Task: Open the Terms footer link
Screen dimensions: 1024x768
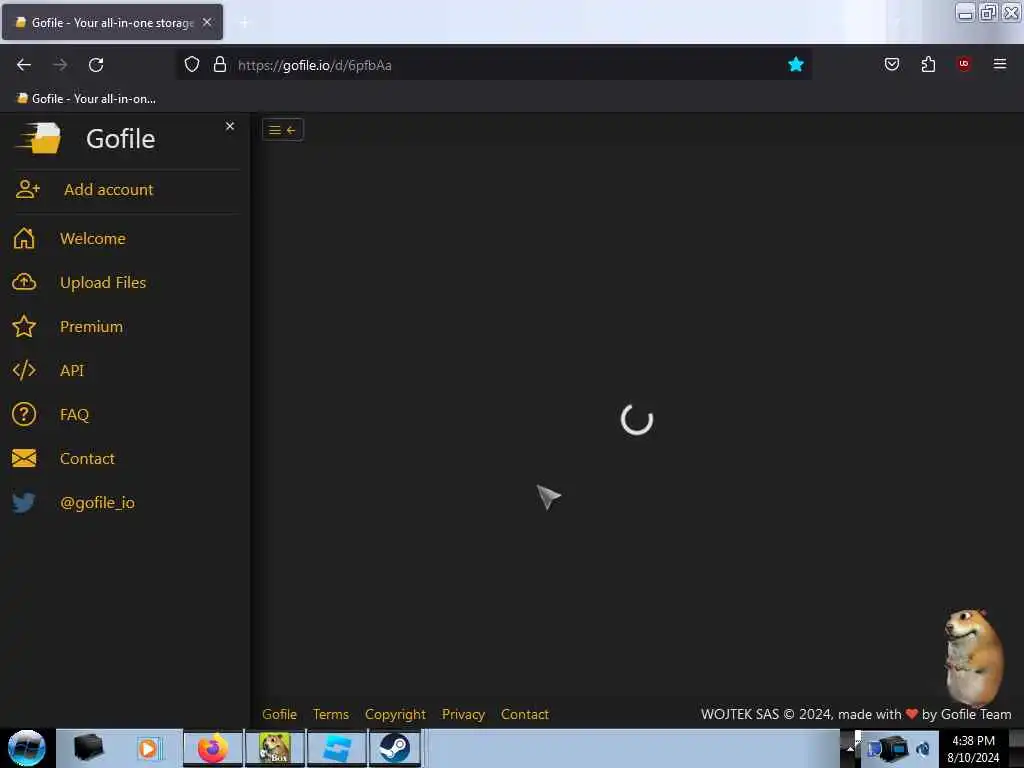Action: [331, 714]
